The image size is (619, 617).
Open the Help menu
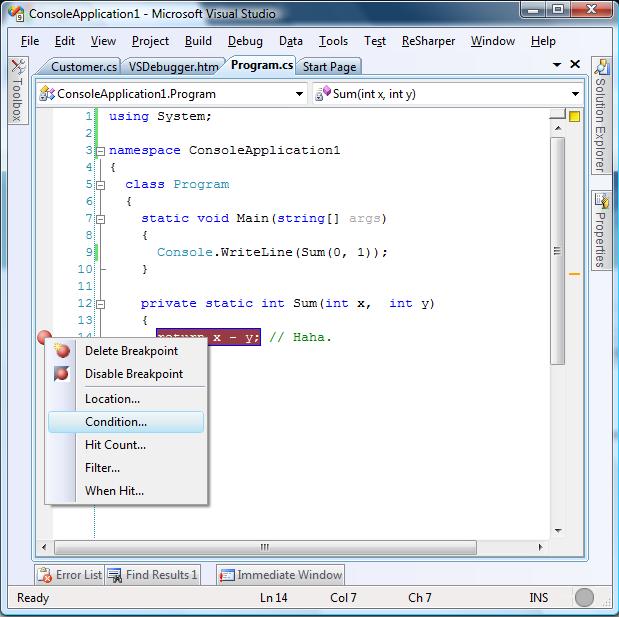pyautogui.click(x=543, y=41)
